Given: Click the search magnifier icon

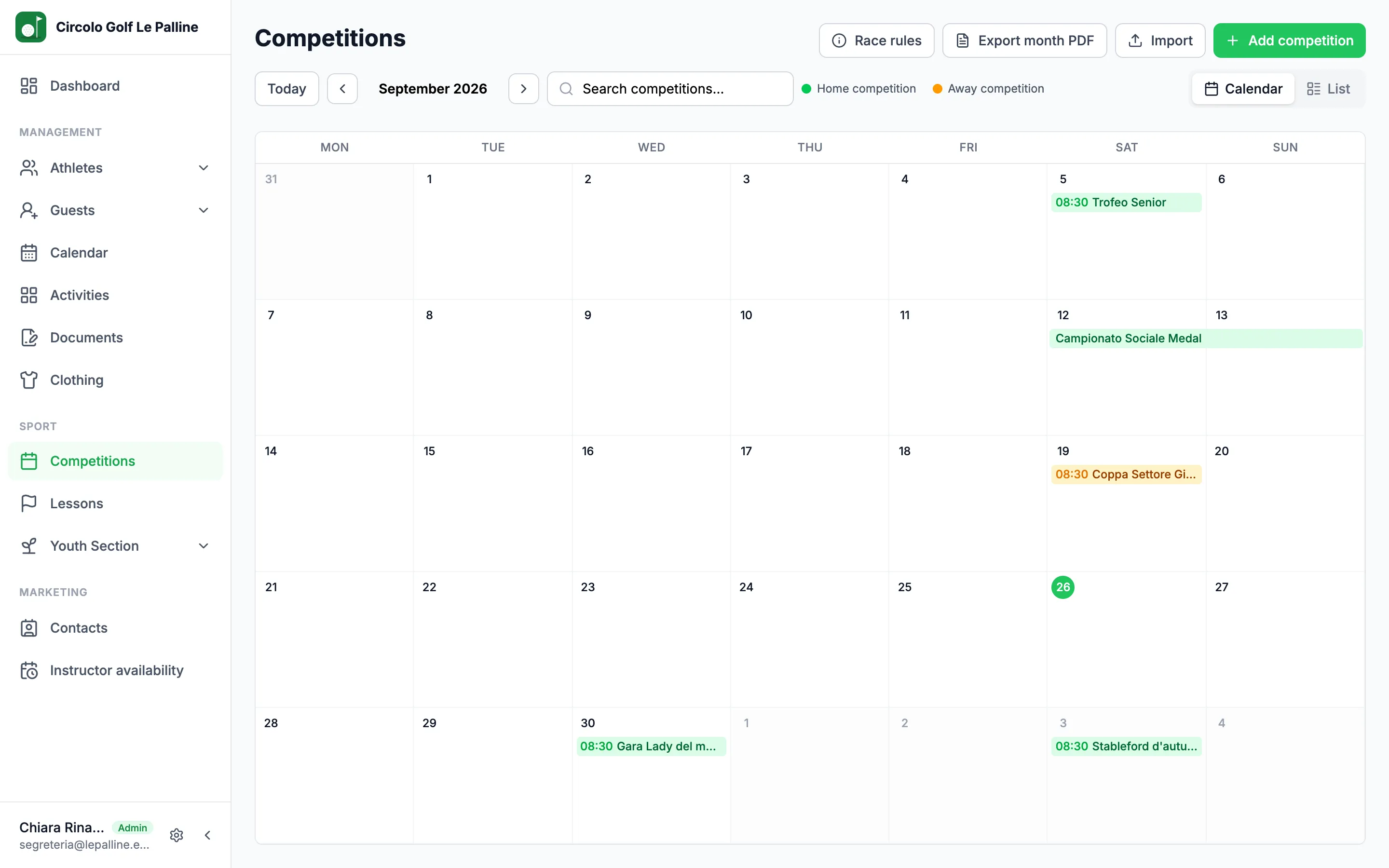Looking at the screenshot, I should pos(566,88).
